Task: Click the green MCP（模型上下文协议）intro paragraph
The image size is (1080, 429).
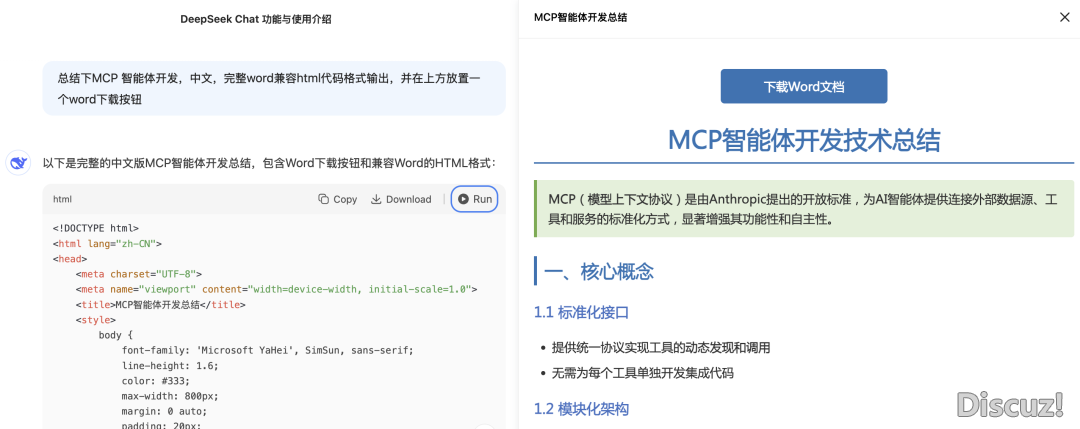Action: pyautogui.click(x=804, y=209)
